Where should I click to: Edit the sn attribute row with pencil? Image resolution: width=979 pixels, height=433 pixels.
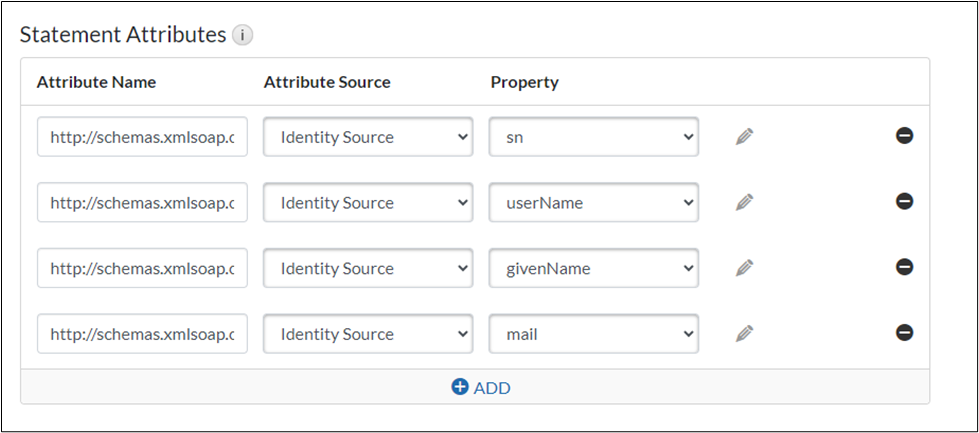pos(743,136)
